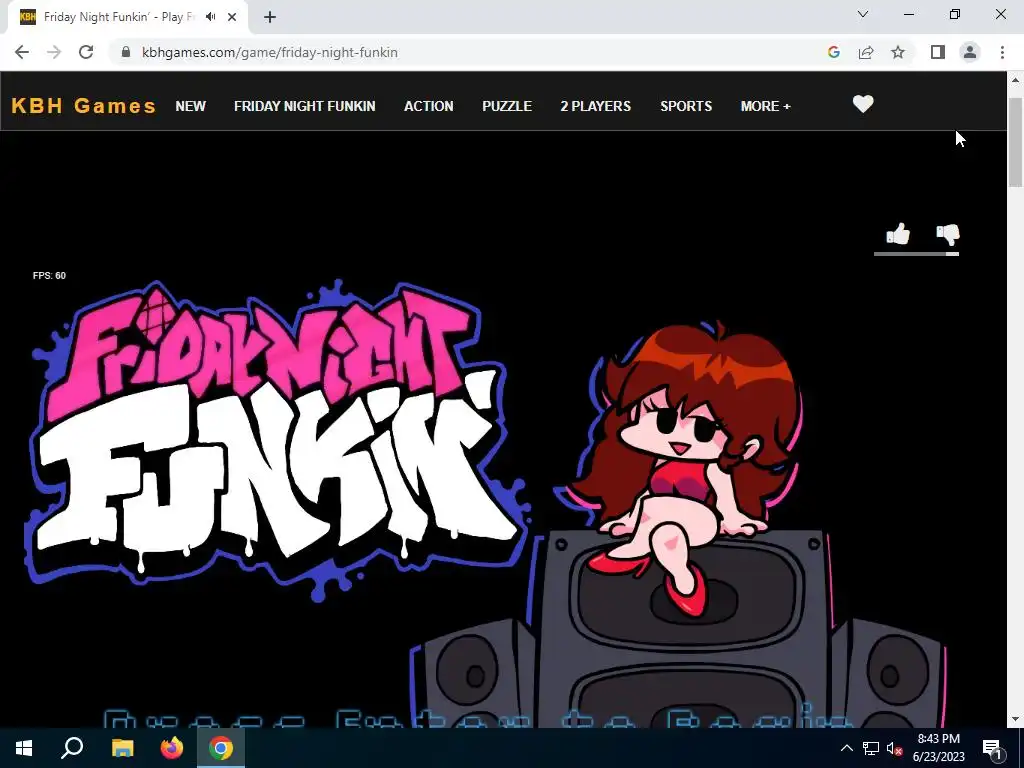View site info via the padlock icon
The width and height of the screenshot is (1024, 768).
pyautogui.click(x=126, y=52)
